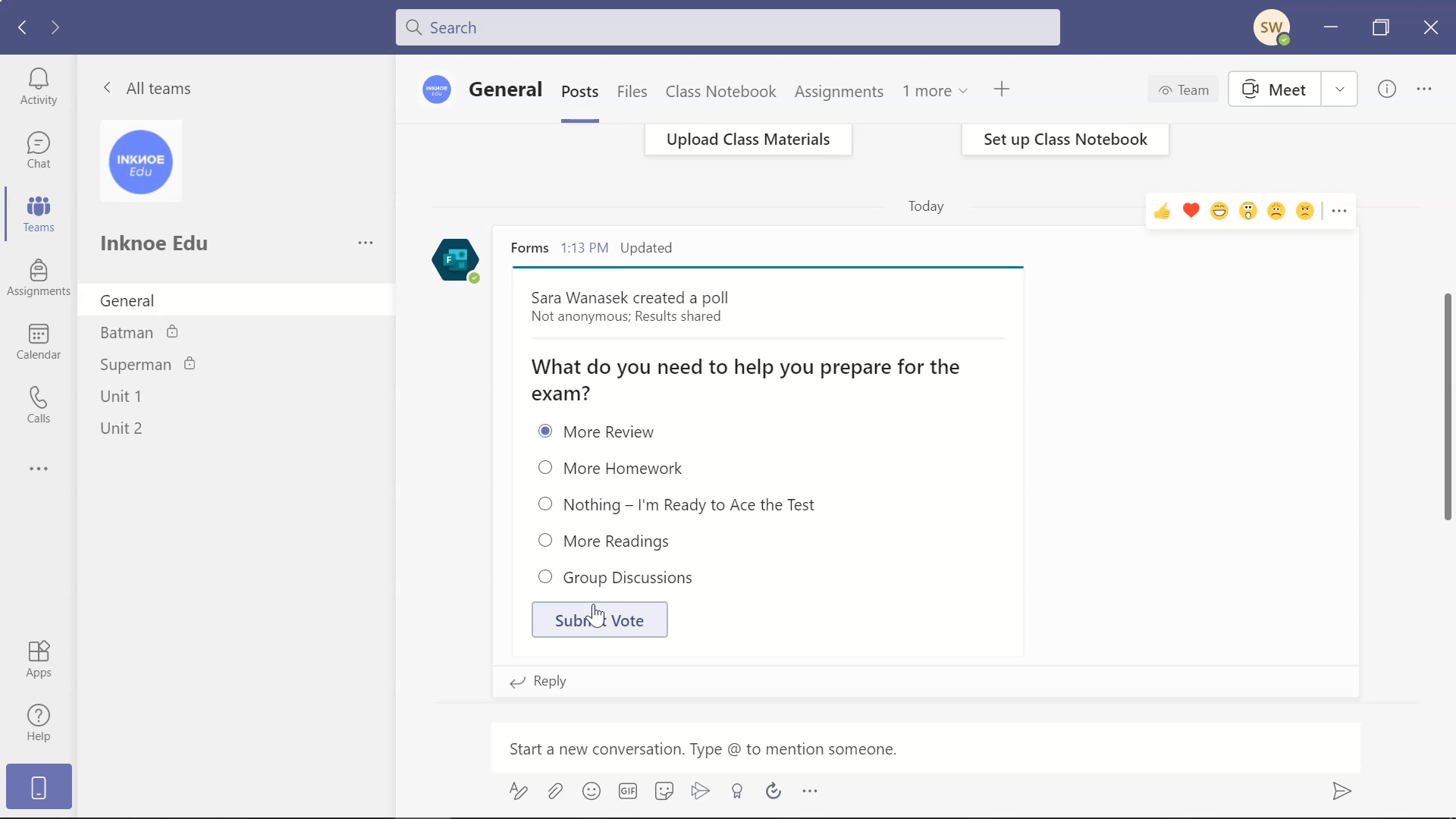
Task: Select More Review radio button
Action: pyautogui.click(x=544, y=431)
